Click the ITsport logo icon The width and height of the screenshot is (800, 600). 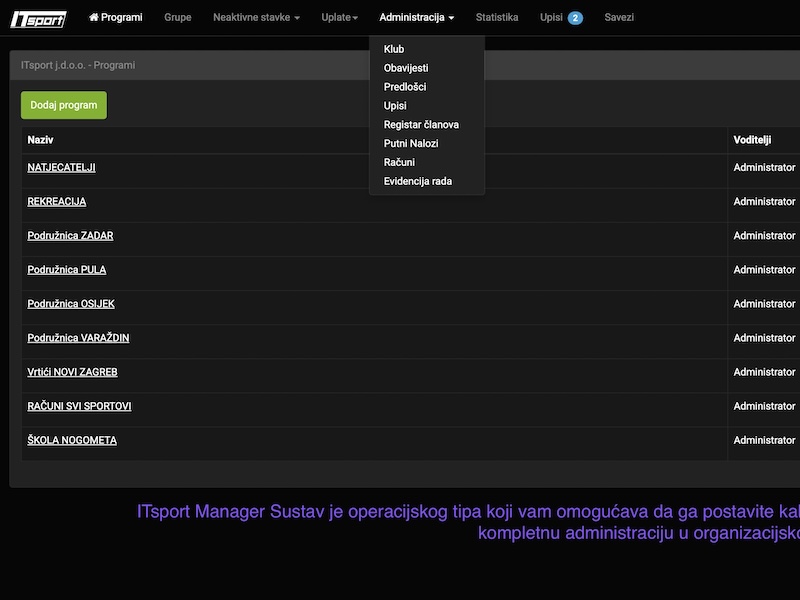point(38,18)
